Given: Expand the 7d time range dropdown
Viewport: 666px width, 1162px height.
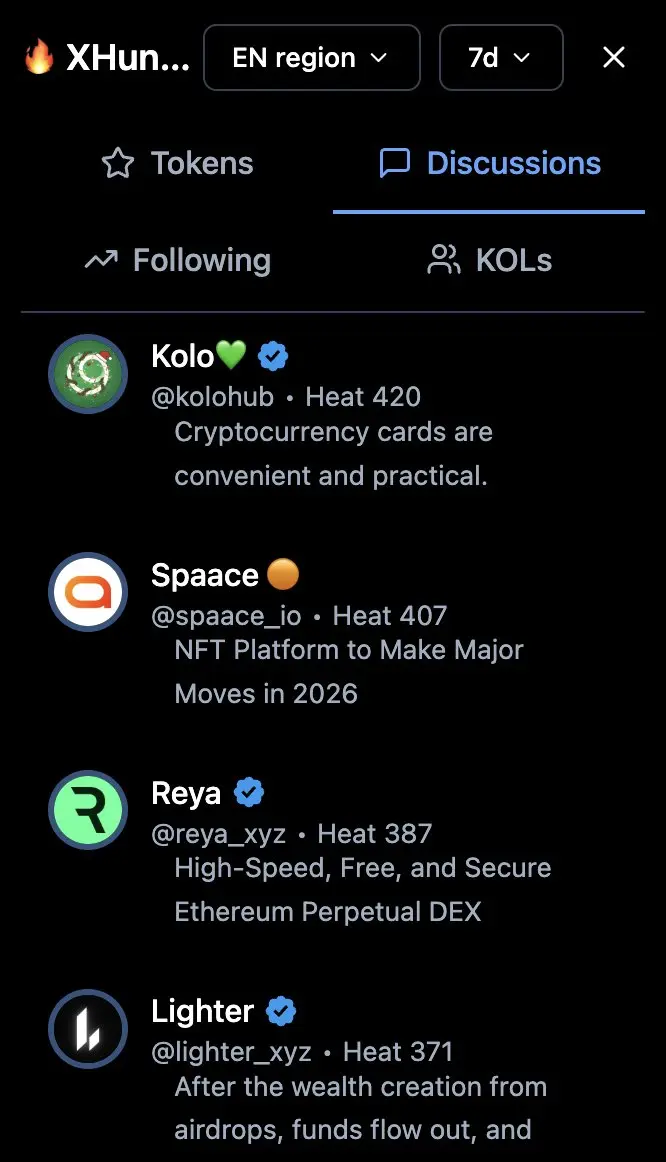Looking at the screenshot, I should tap(500, 58).
